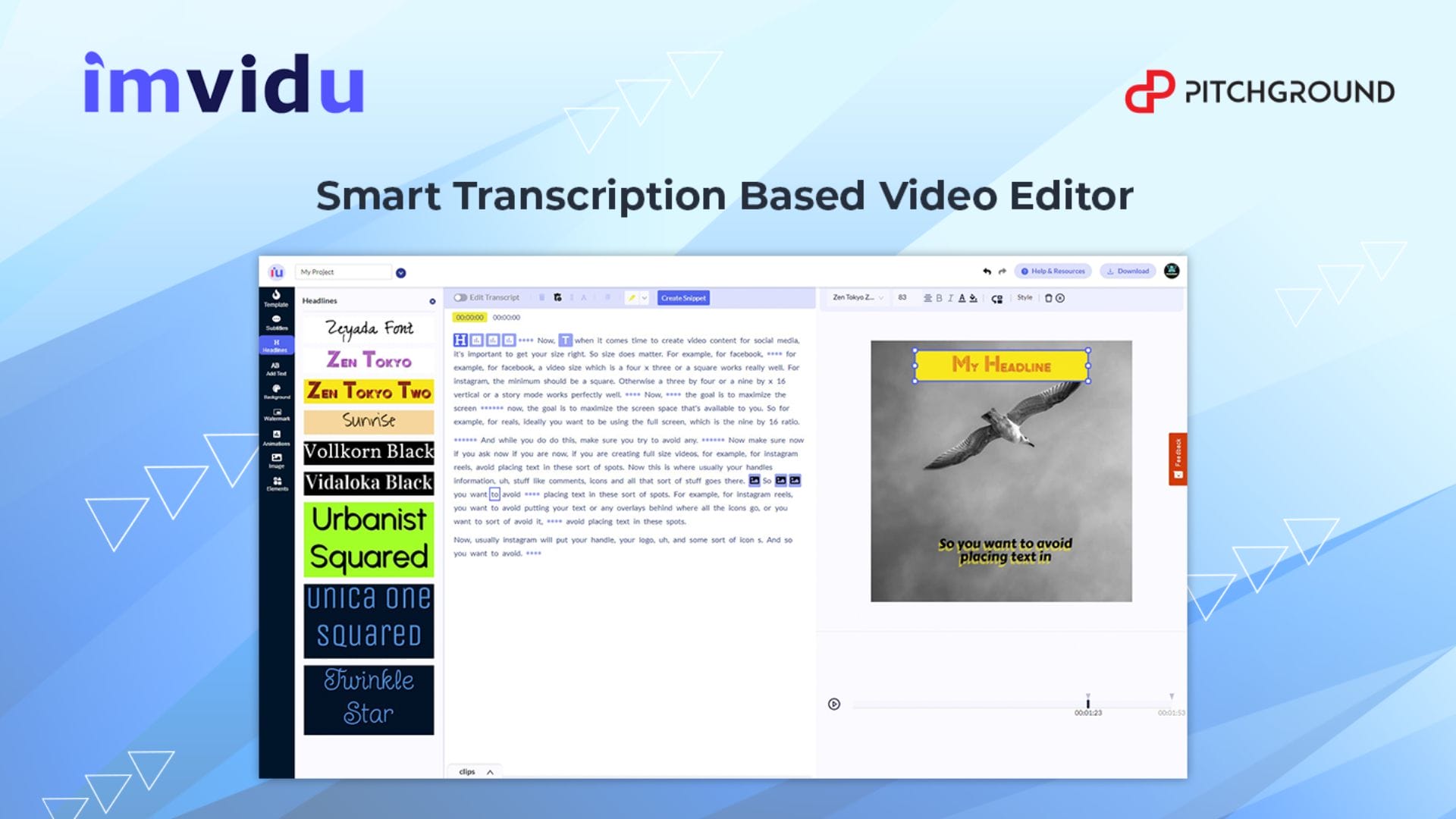Toggle the Edit Transcript switch
1456x819 pixels.
tap(460, 298)
